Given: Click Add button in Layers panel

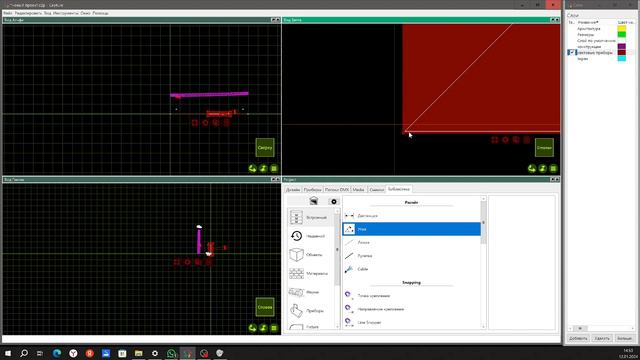Looking at the screenshot, I should pos(578,338).
